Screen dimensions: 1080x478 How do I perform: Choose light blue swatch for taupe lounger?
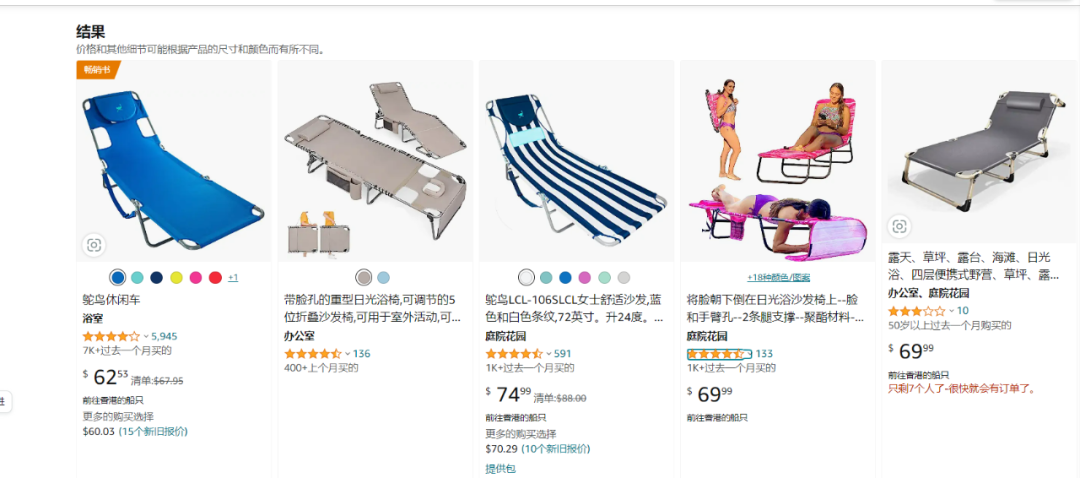coord(384,278)
